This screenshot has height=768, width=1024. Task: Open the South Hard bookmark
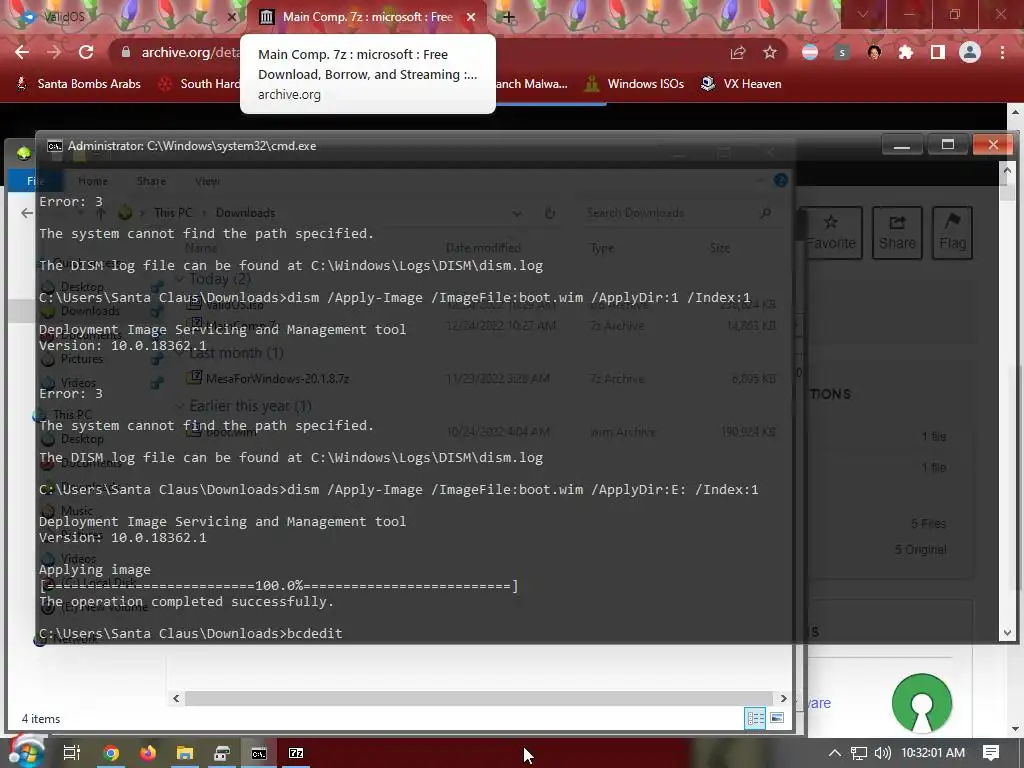200,84
